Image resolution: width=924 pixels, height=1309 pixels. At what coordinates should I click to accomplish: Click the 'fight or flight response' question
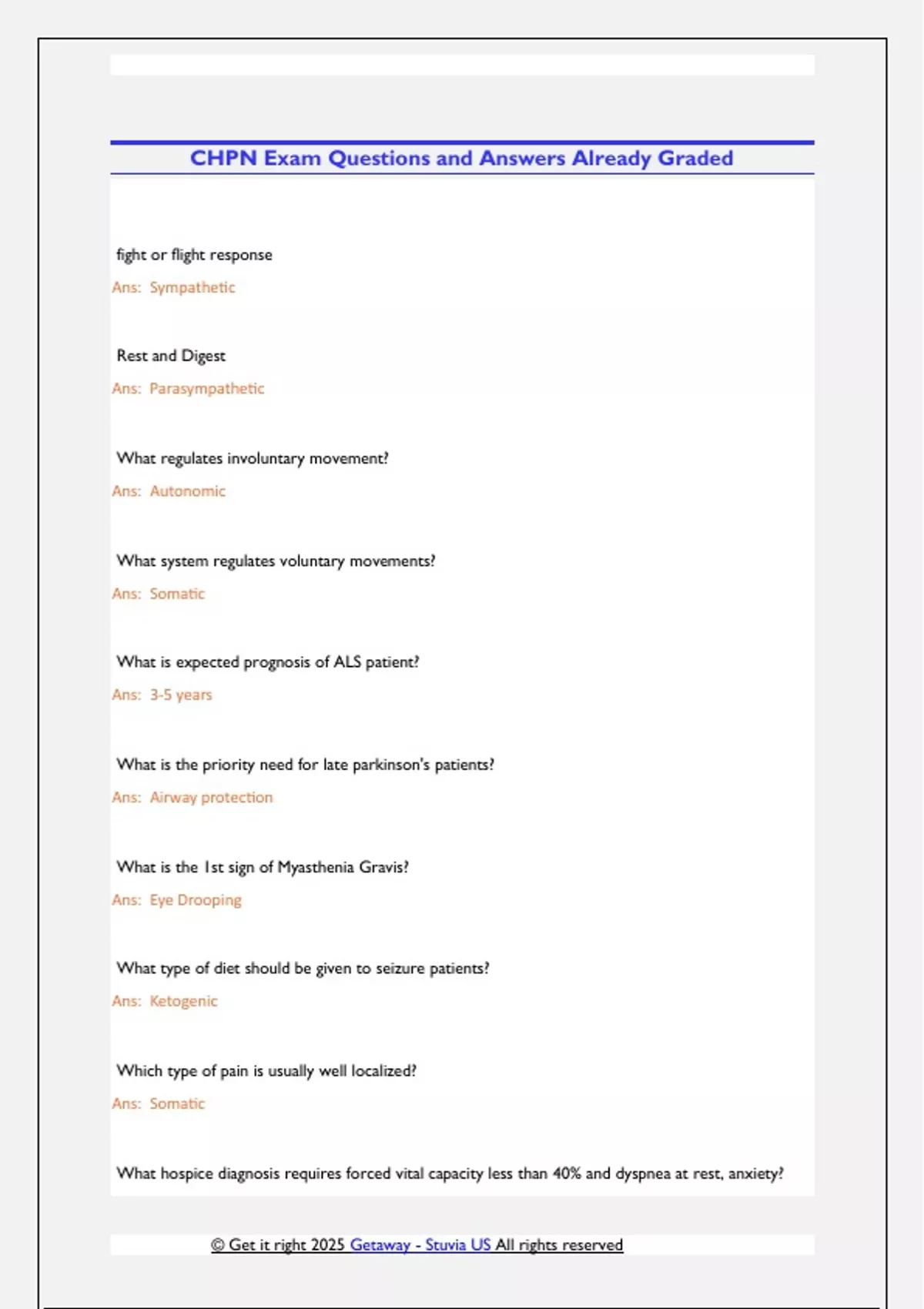click(x=194, y=255)
